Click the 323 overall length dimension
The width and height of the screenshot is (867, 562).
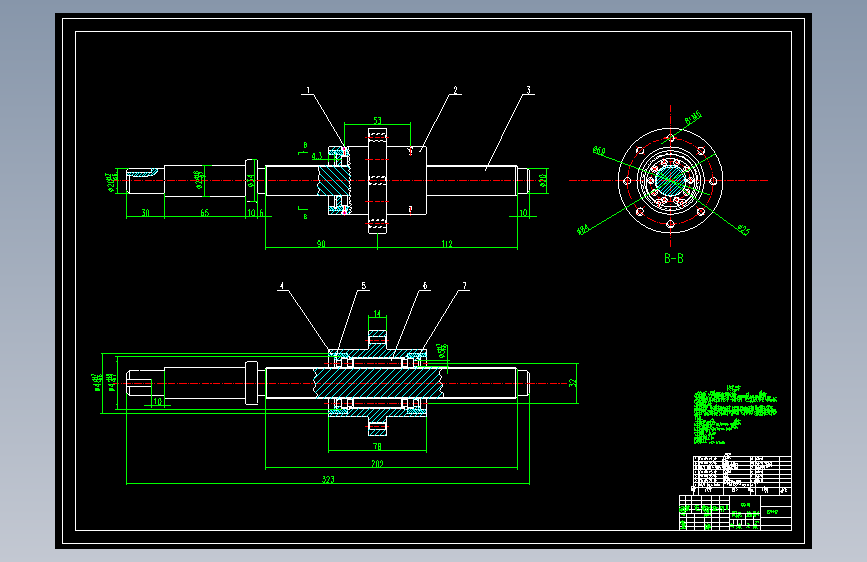328,480
